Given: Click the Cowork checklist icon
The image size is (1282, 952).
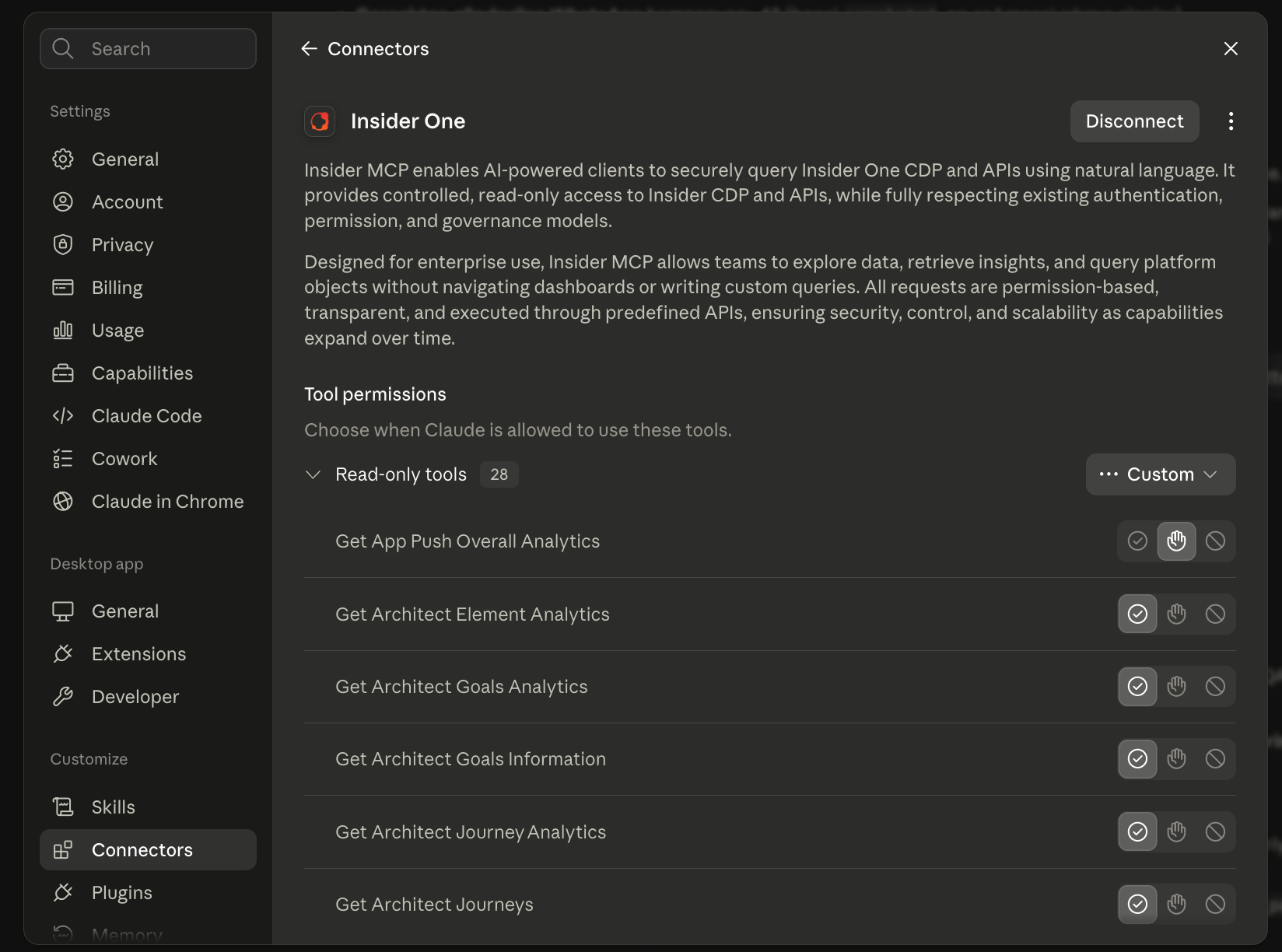Looking at the screenshot, I should point(63,458).
